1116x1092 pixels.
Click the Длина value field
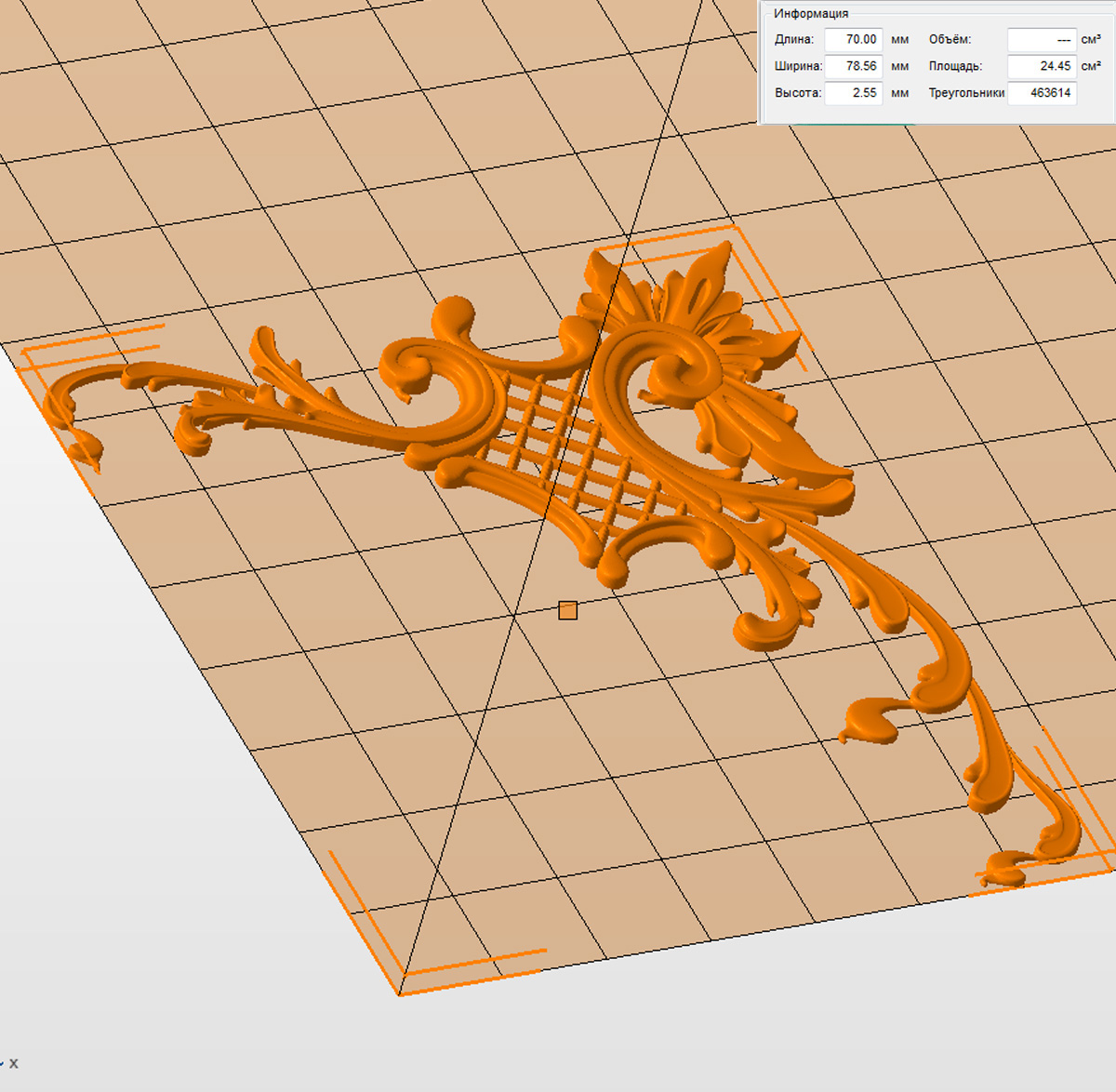tap(853, 39)
